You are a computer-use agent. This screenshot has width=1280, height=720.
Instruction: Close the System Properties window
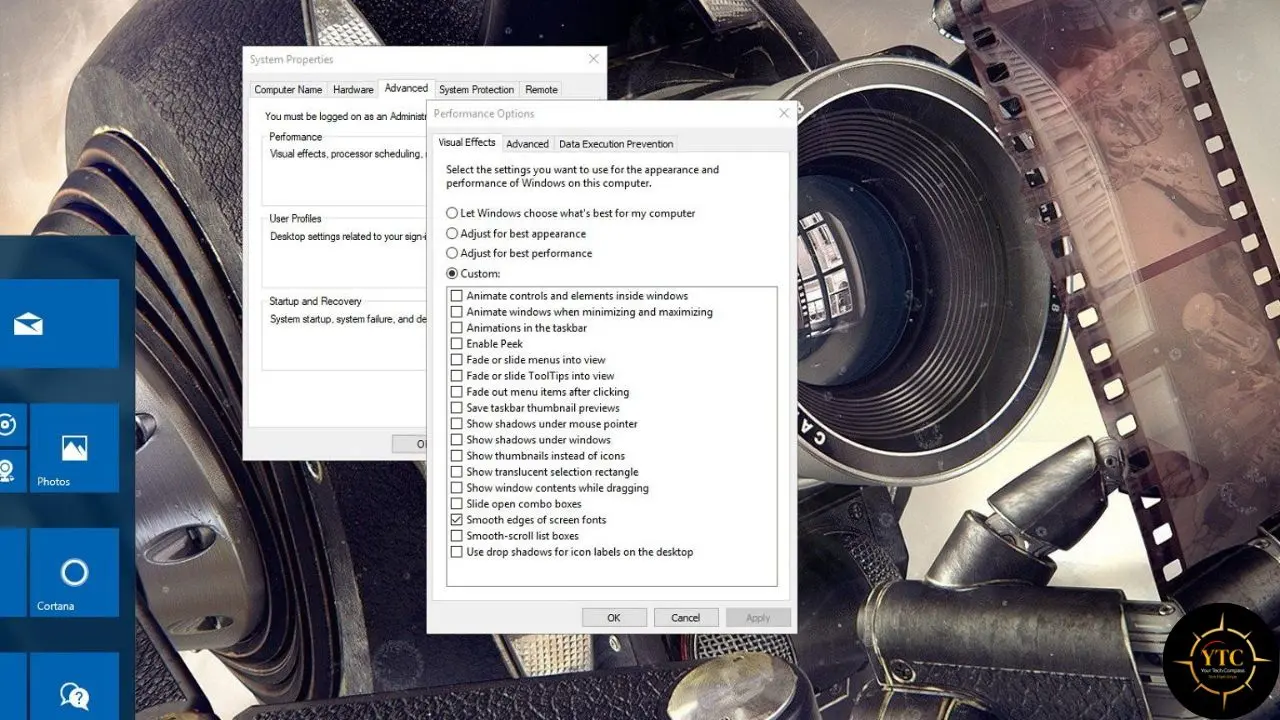pyautogui.click(x=594, y=60)
